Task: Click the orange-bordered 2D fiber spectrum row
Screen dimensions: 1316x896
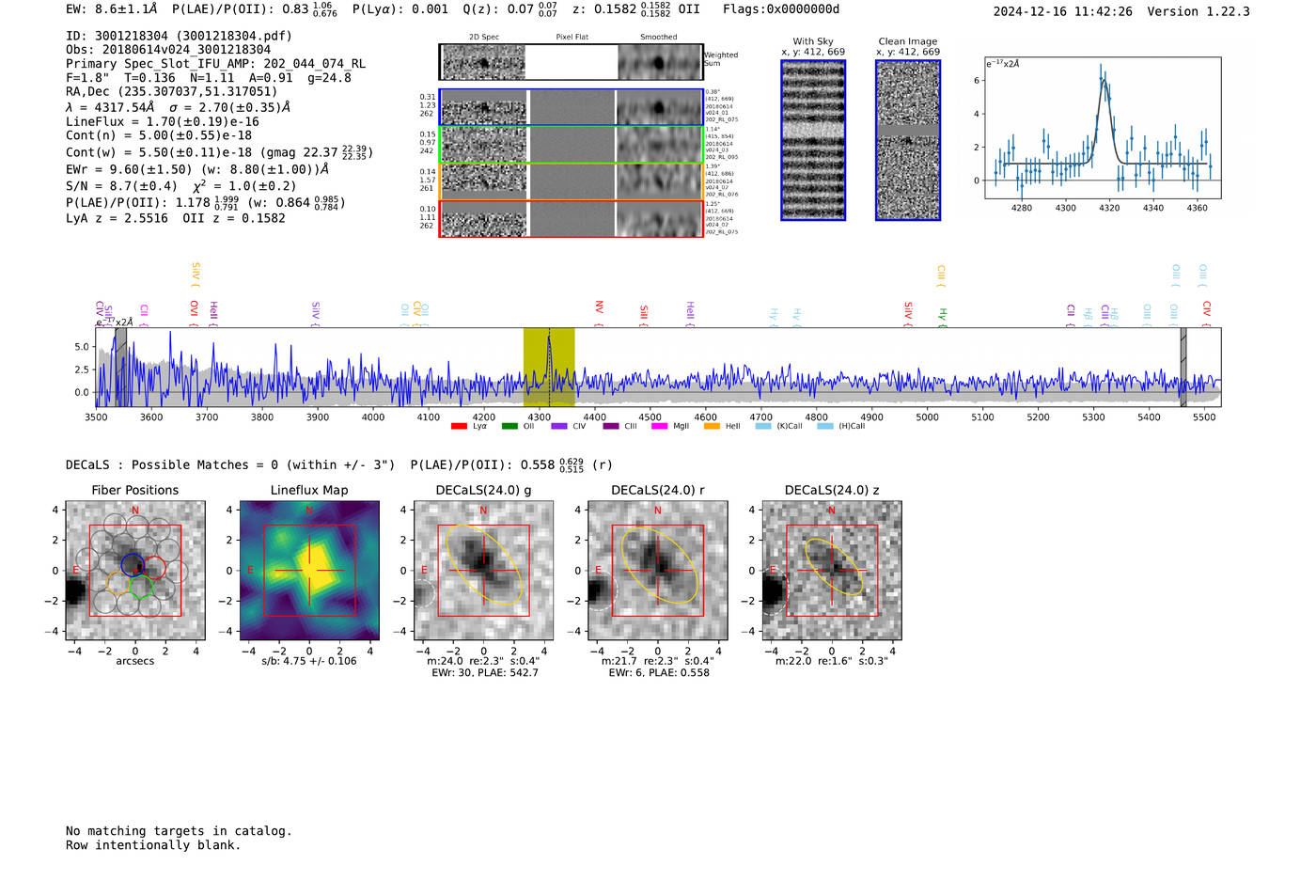Action: [572, 181]
